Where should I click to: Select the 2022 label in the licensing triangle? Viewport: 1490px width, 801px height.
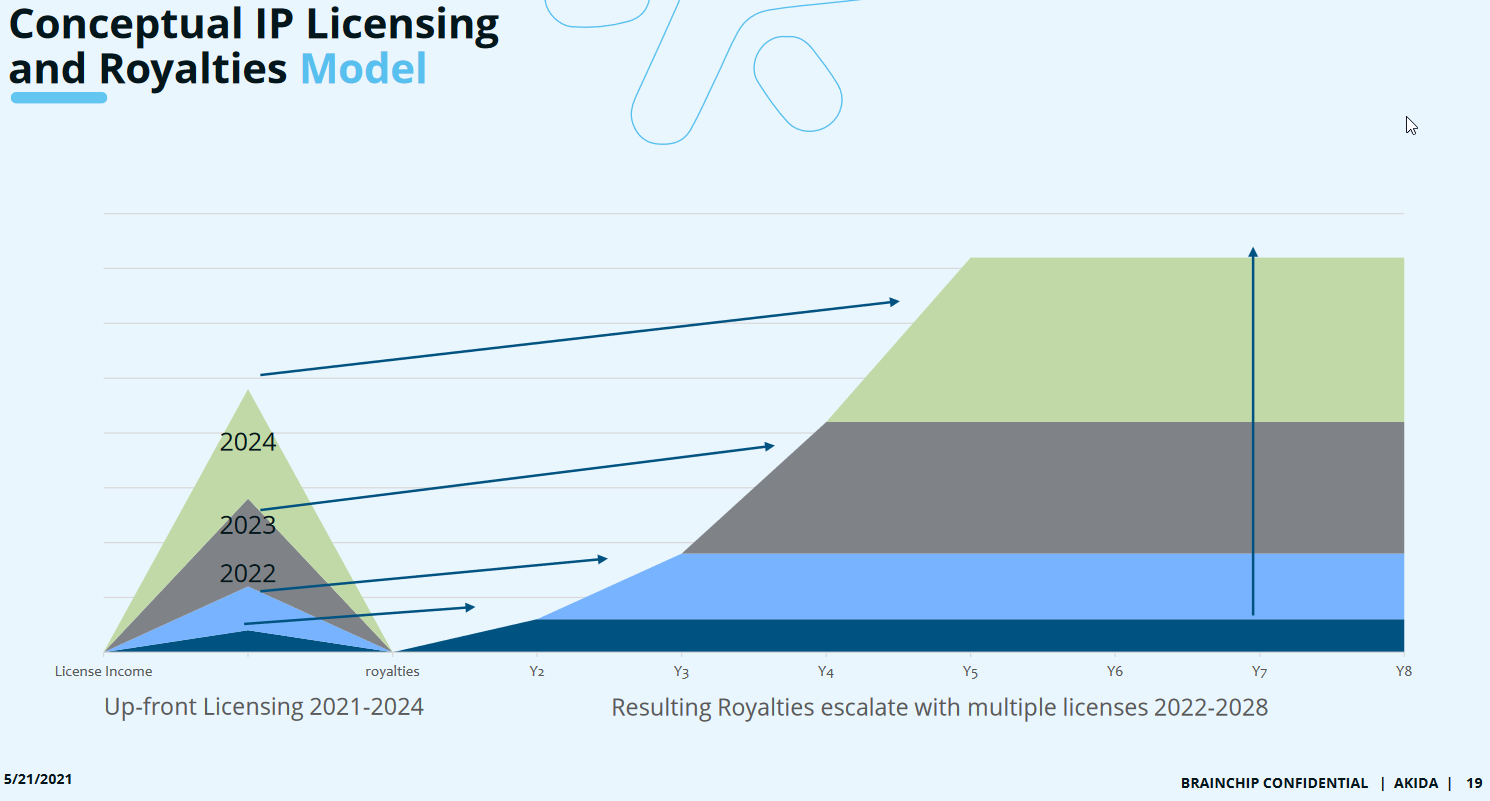247,574
